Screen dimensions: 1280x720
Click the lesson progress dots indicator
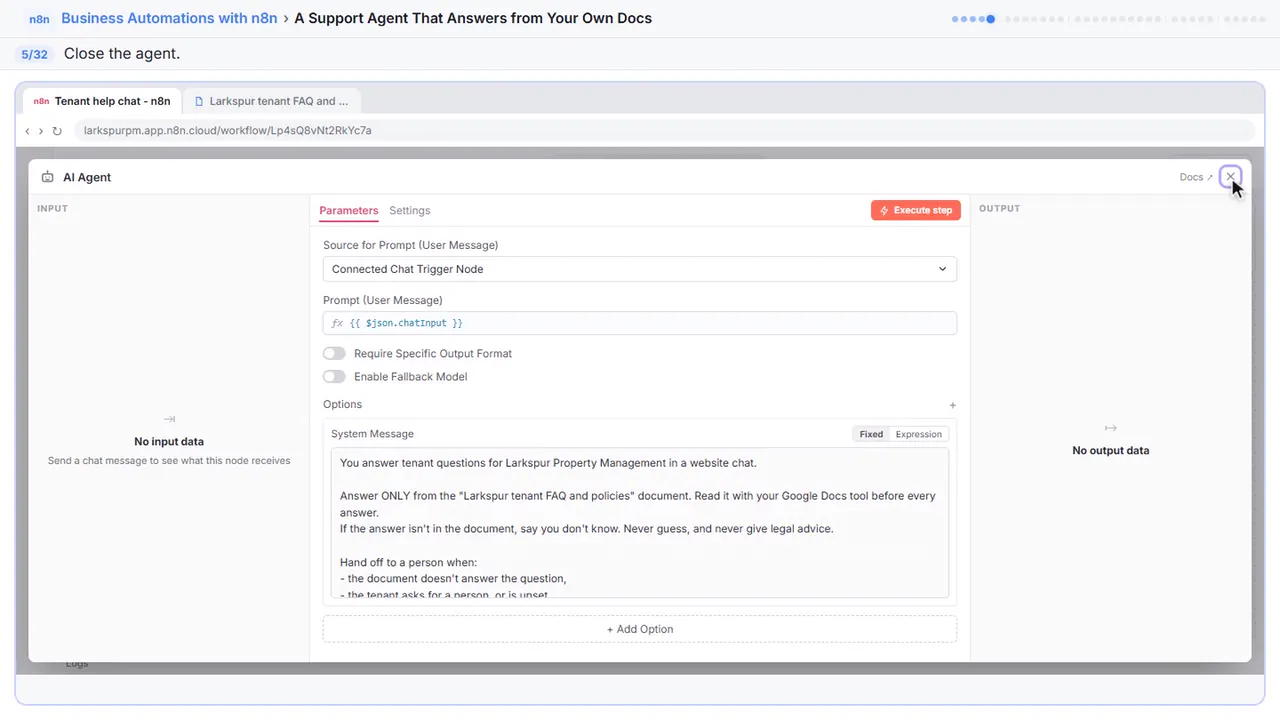(x=1109, y=18)
